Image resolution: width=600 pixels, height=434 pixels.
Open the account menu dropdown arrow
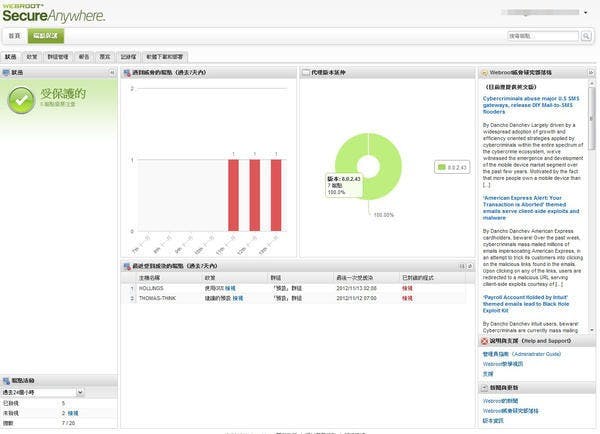pyautogui.click(x=585, y=13)
